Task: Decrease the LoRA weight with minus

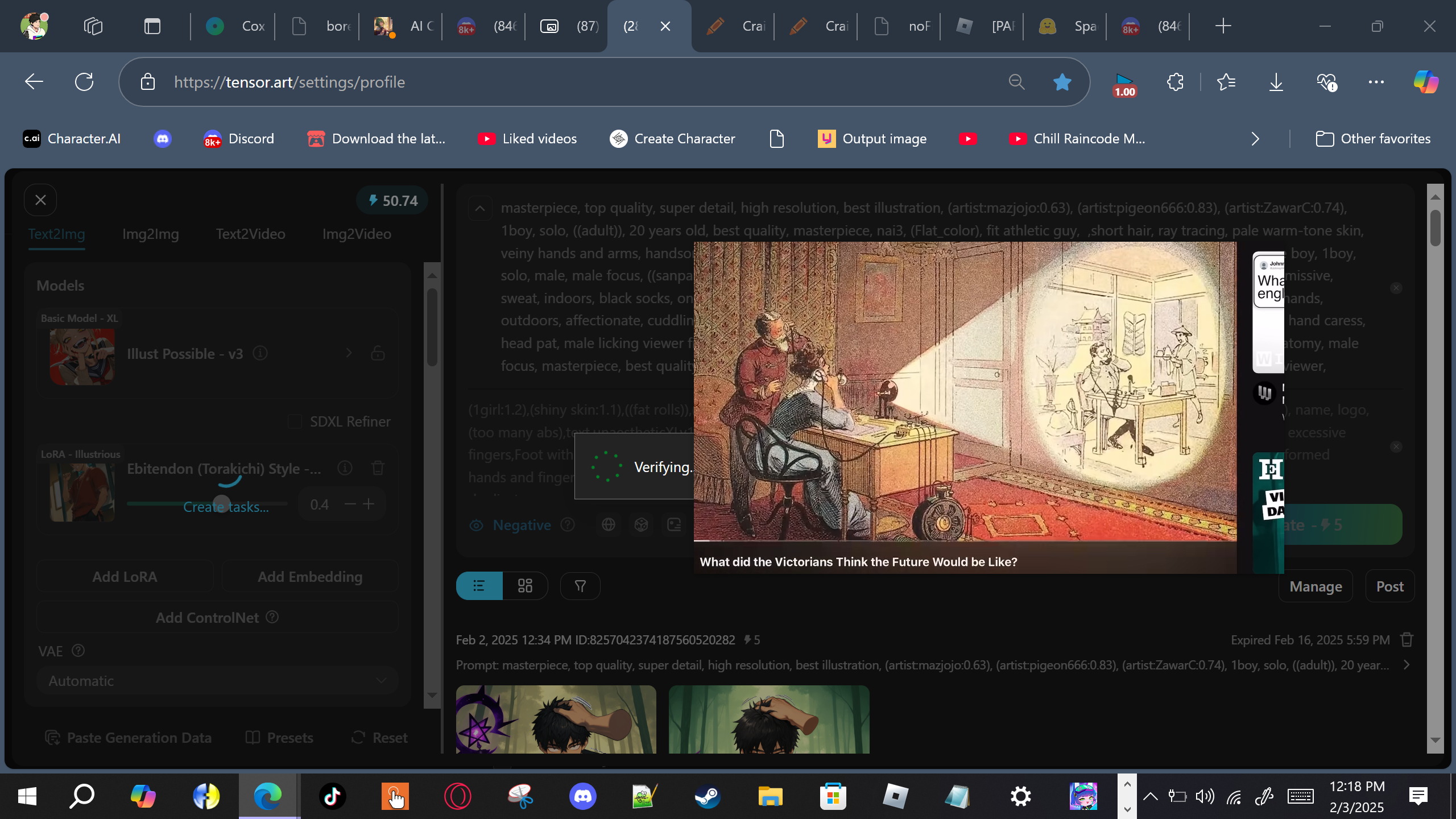Action: click(x=350, y=504)
